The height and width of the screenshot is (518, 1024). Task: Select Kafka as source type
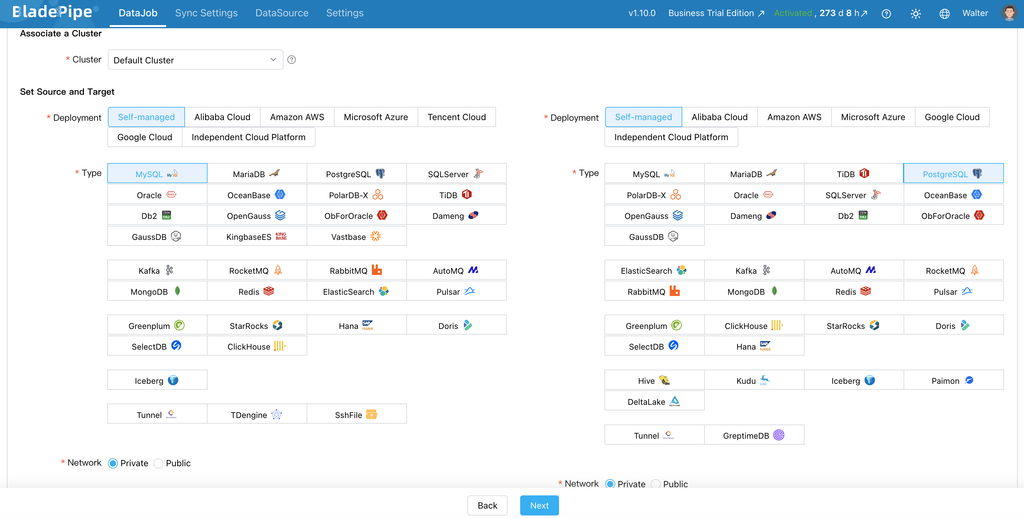[157, 270]
